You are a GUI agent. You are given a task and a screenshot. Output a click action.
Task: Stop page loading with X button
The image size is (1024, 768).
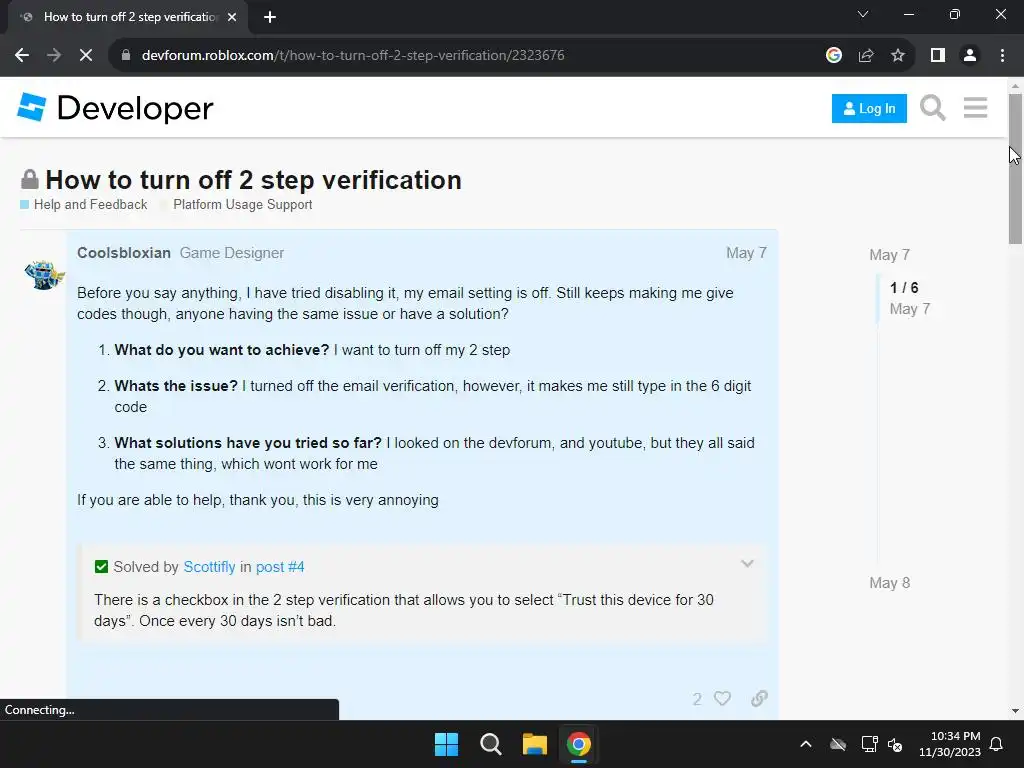[86, 56]
